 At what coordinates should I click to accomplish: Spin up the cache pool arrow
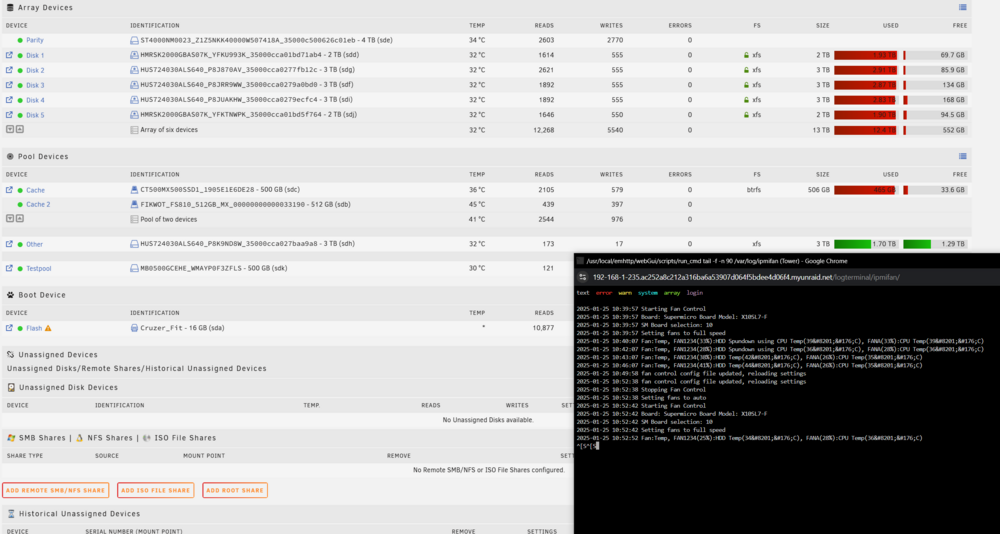pos(19,218)
